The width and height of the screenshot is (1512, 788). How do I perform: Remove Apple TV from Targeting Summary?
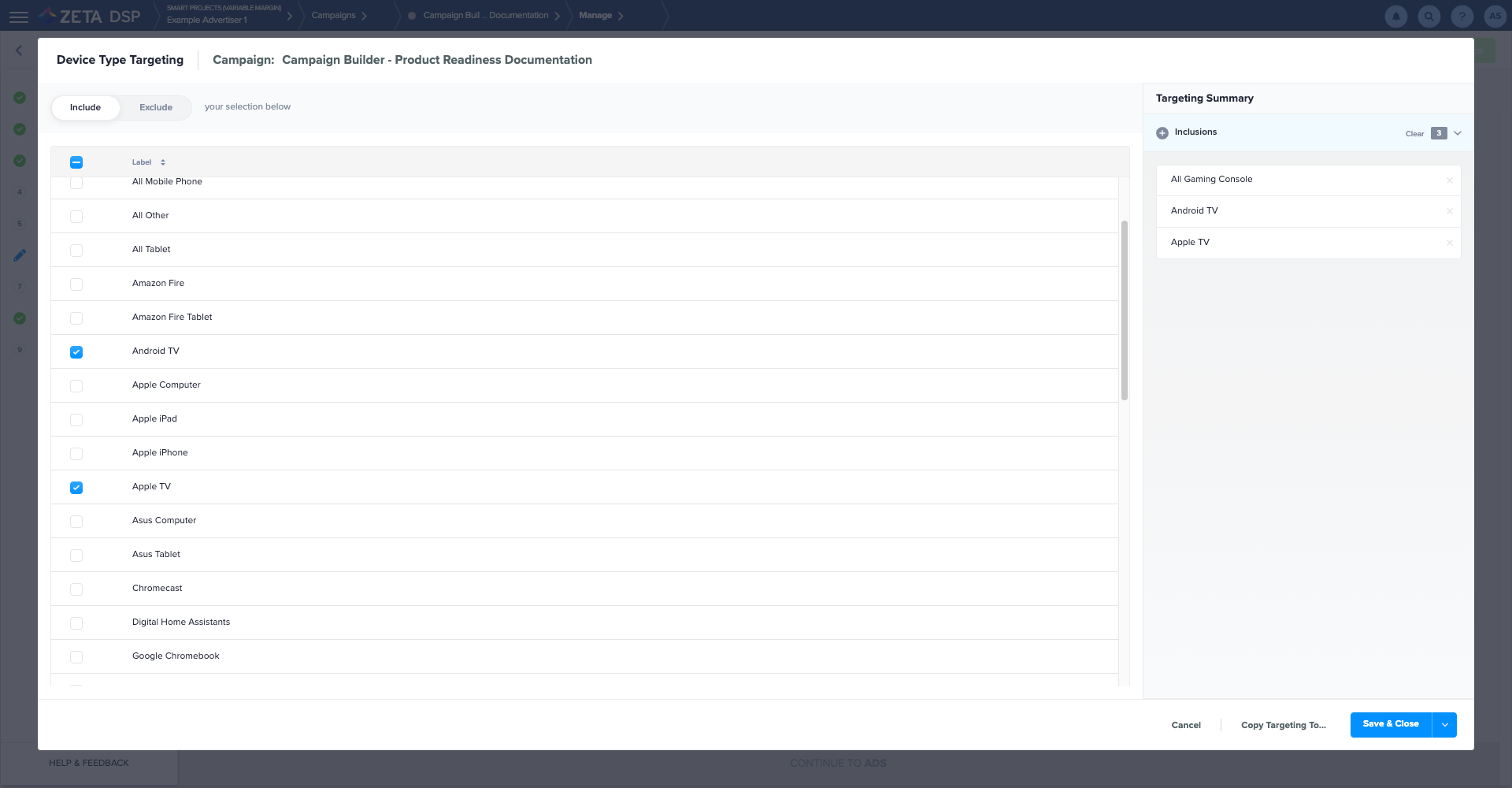(1449, 243)
